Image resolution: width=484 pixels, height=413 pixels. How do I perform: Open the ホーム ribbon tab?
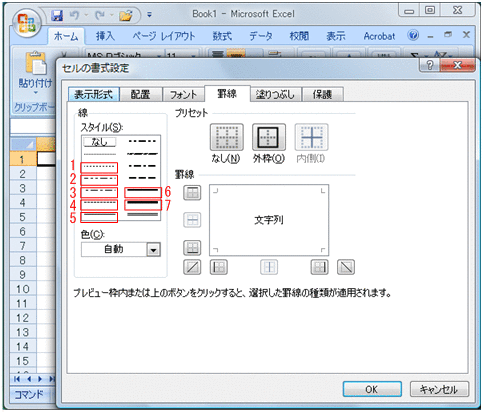[x=66, y=36]
